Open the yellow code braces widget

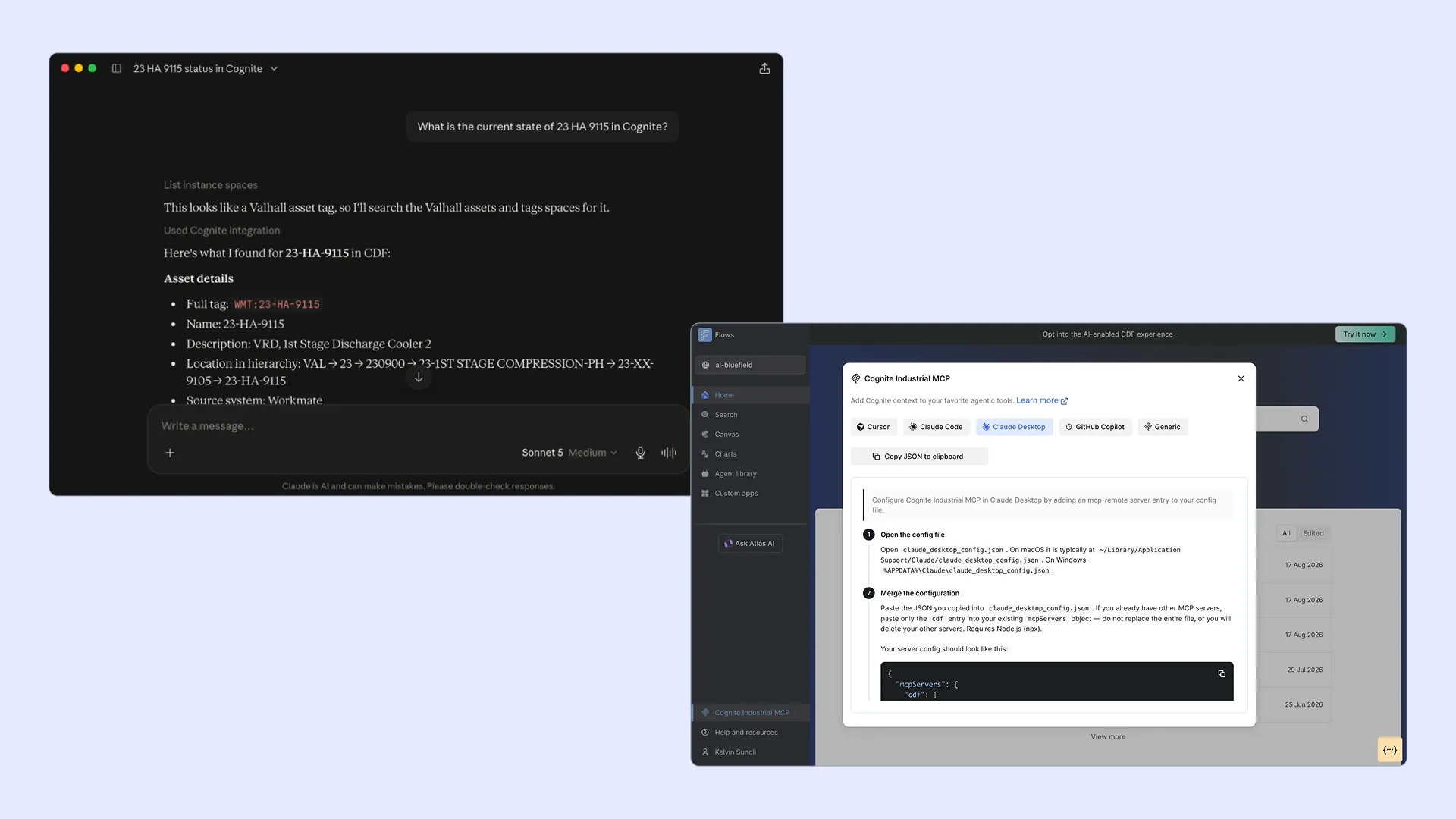pos(1389,750)
